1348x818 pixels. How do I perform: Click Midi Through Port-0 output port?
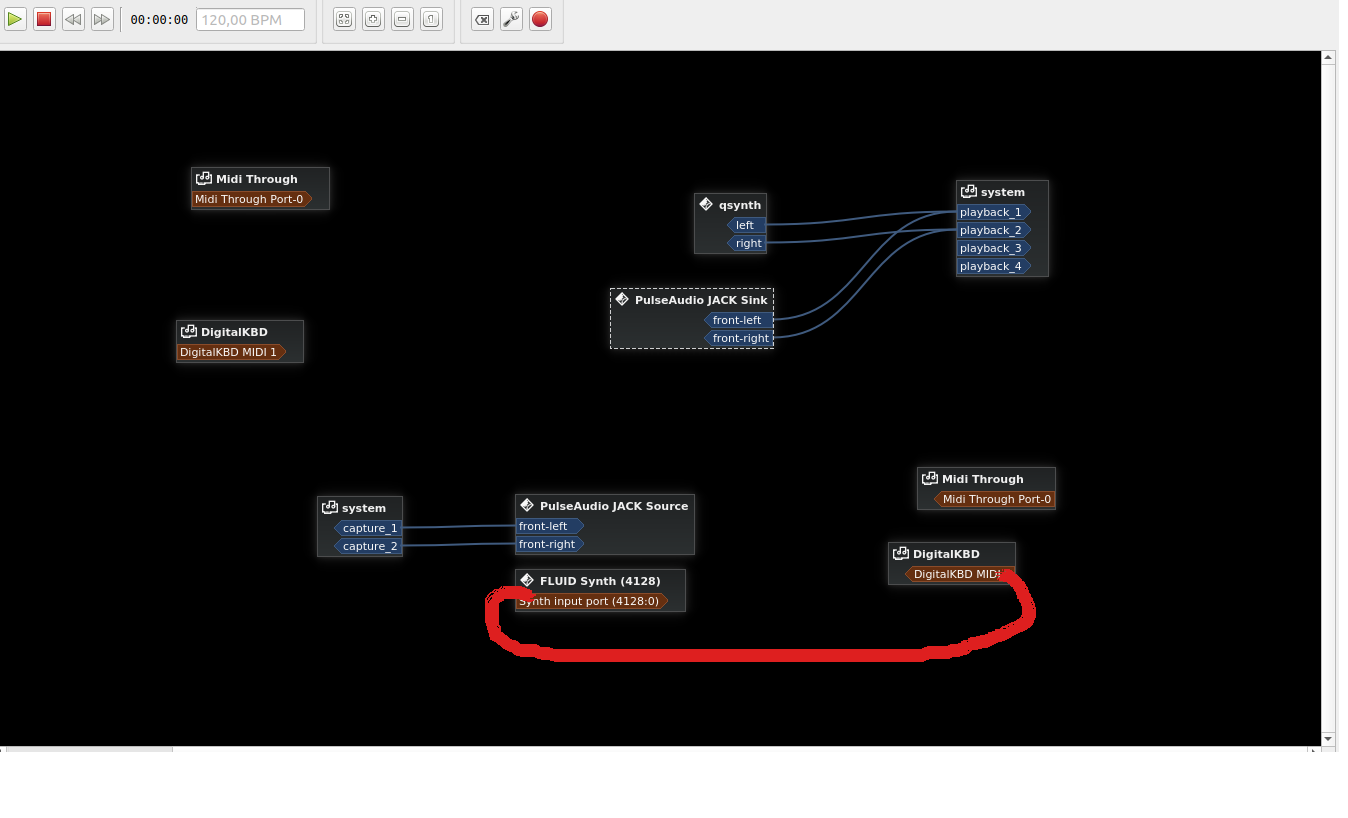pyautogui.click(x=253, y=199)
